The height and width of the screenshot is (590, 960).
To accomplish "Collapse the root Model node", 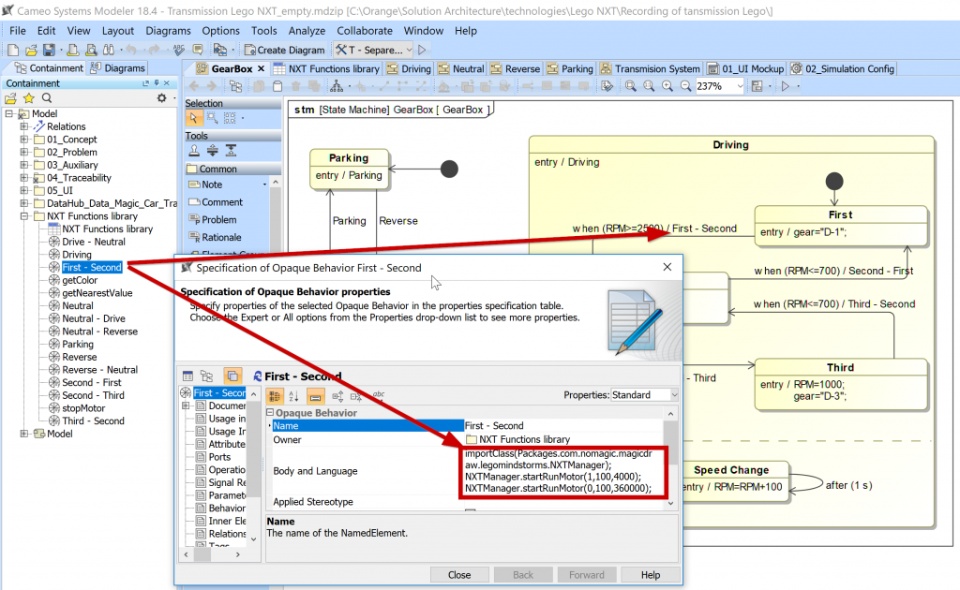I will pyautogui.click(x=9, y=113).
